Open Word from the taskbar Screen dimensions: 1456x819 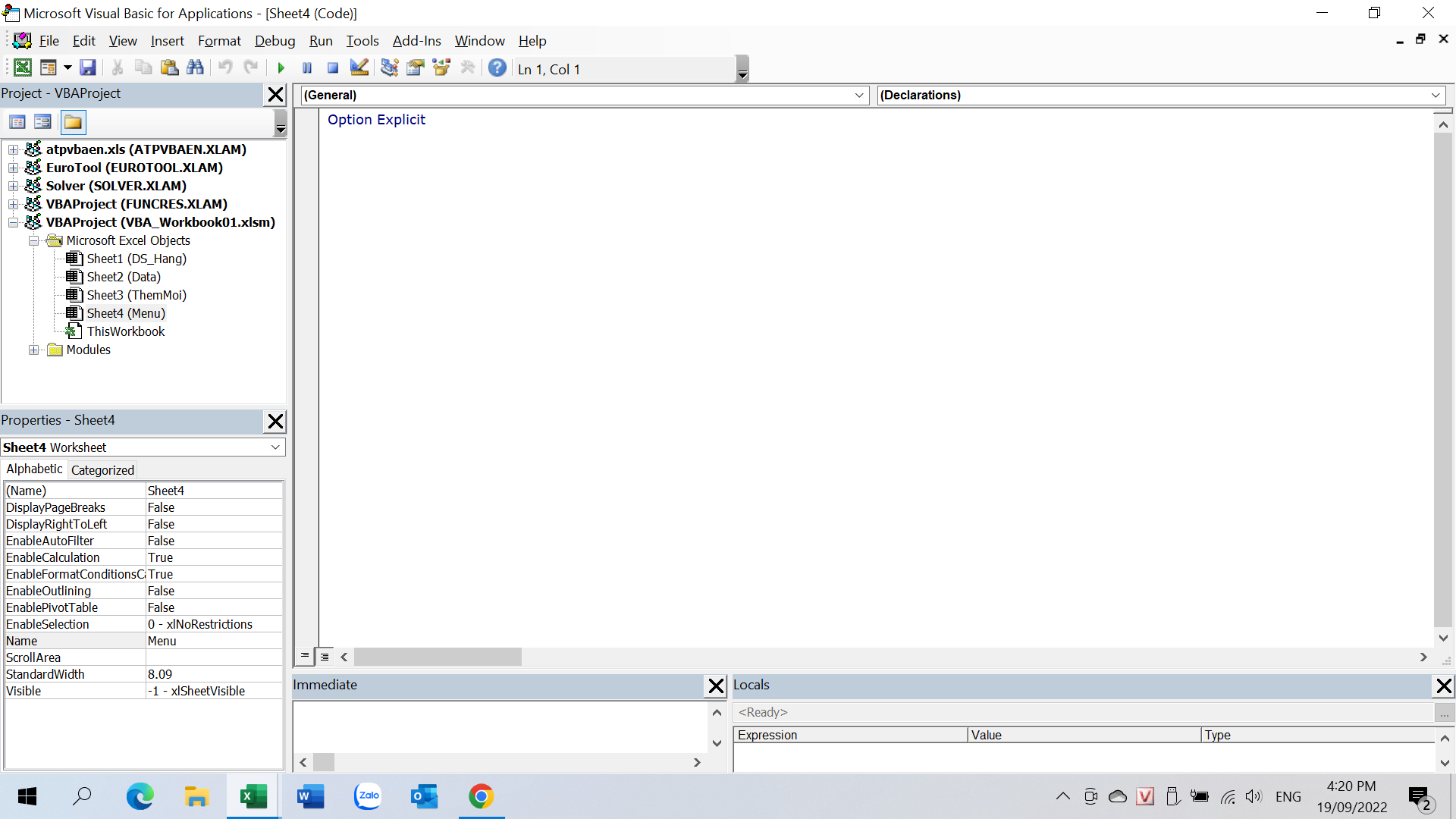tap(310, 796)
